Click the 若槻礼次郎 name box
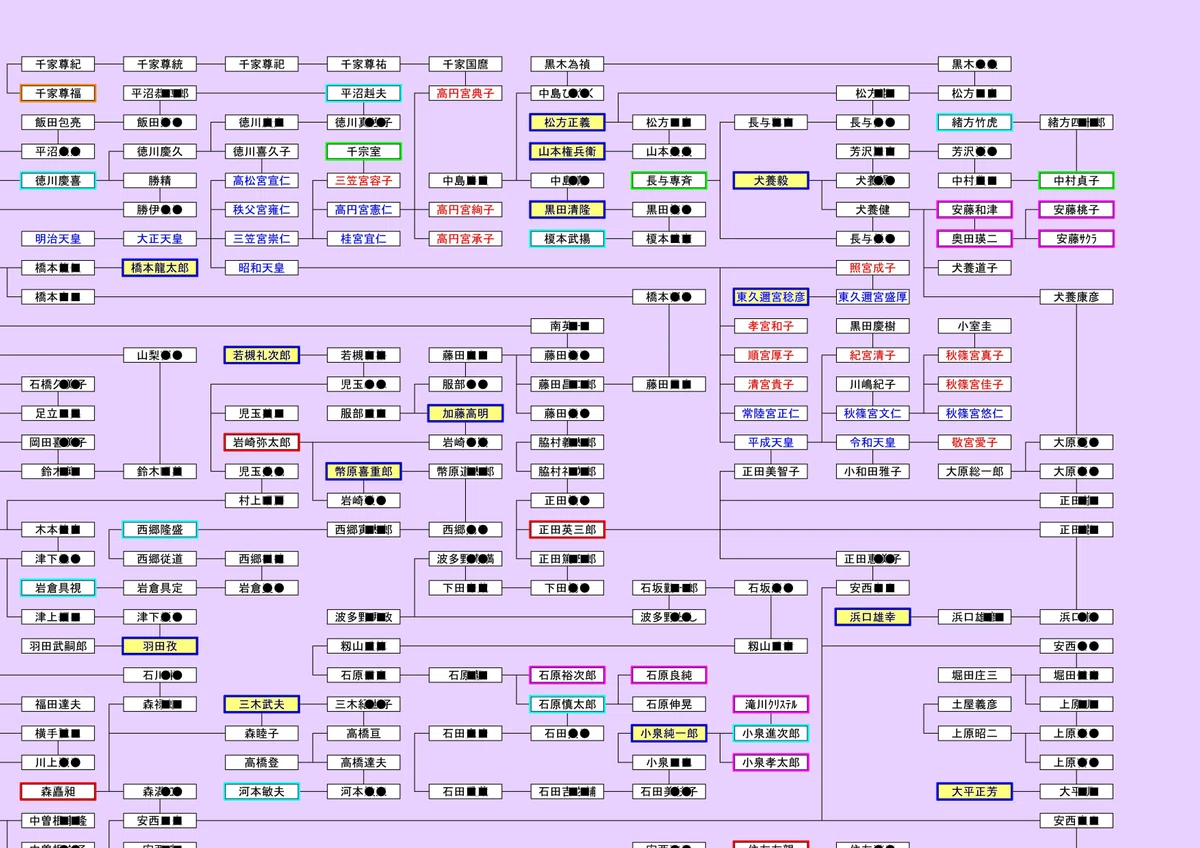 pos(262,355)
